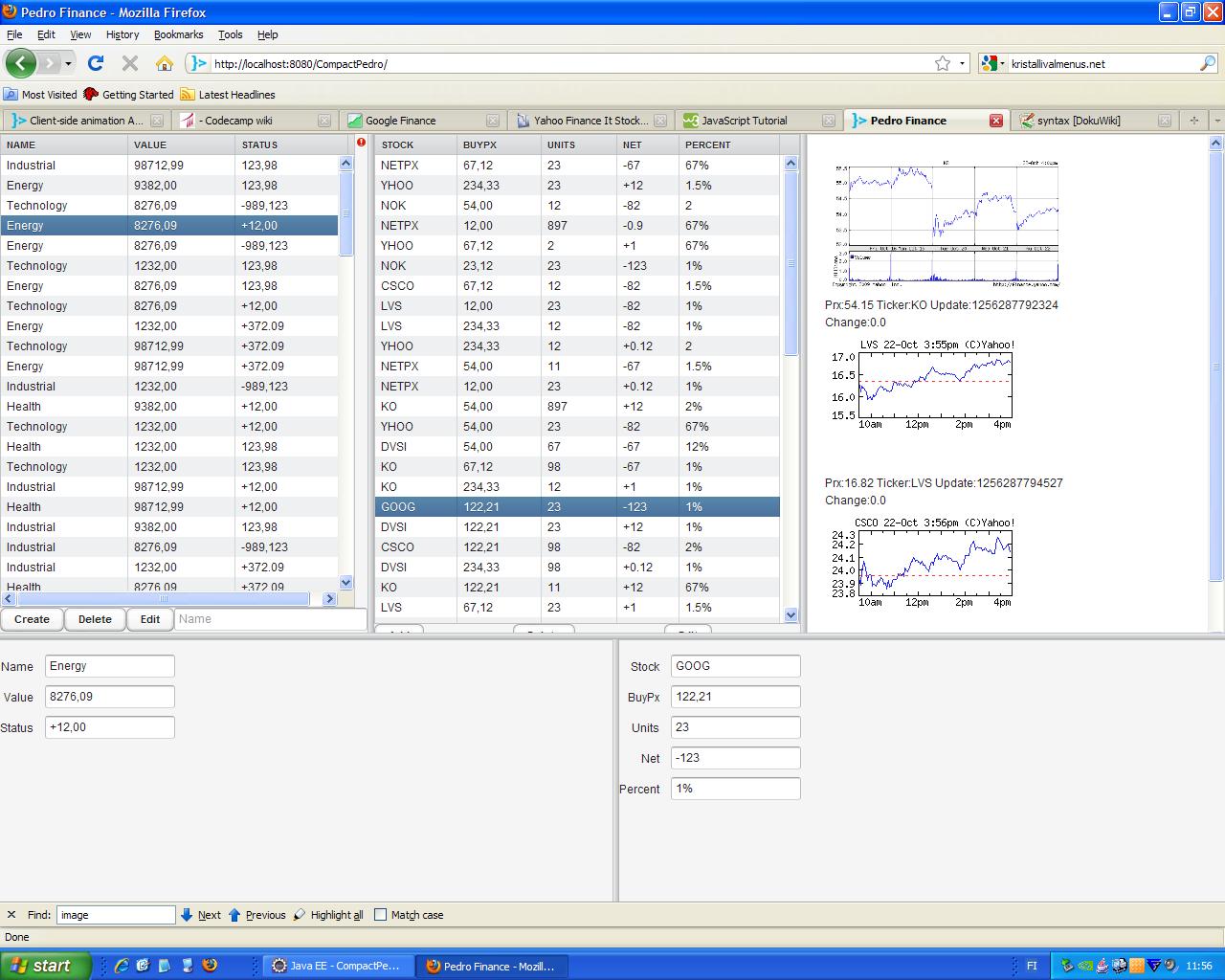The width and height of the screenshot is (1225, 980).
Task: Toggle the Highlight all option
Action: [x=328, y=915]
